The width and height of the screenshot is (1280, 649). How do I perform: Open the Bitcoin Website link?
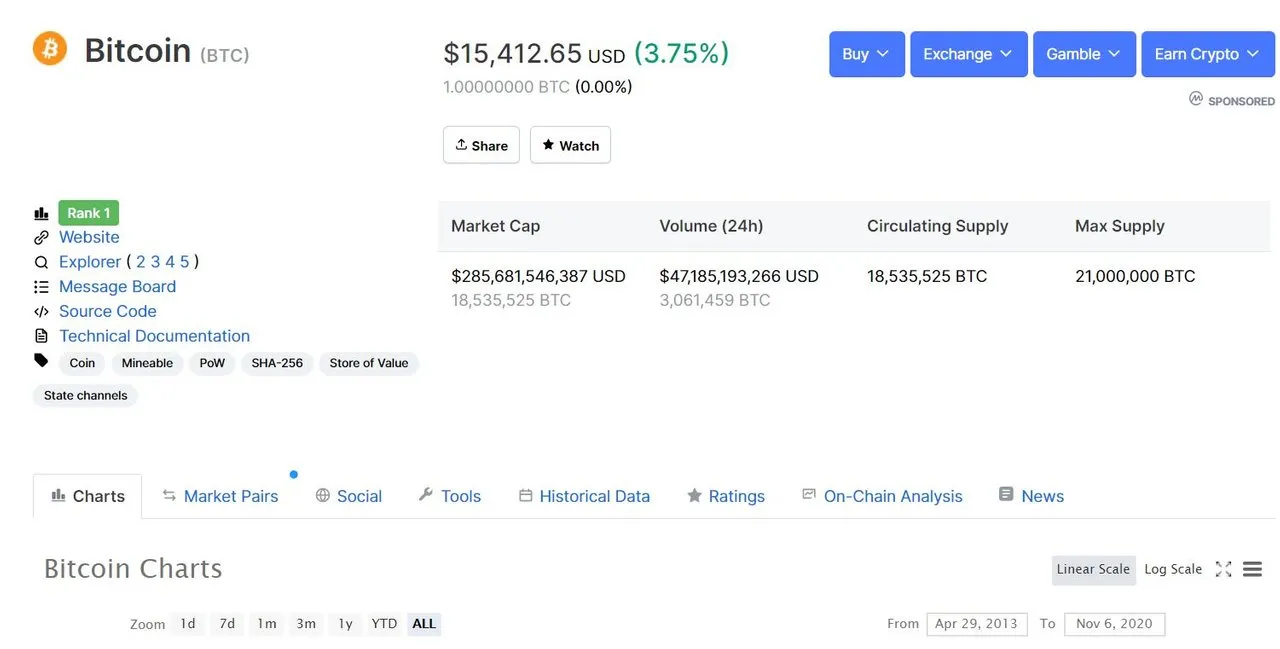[89, 237]
